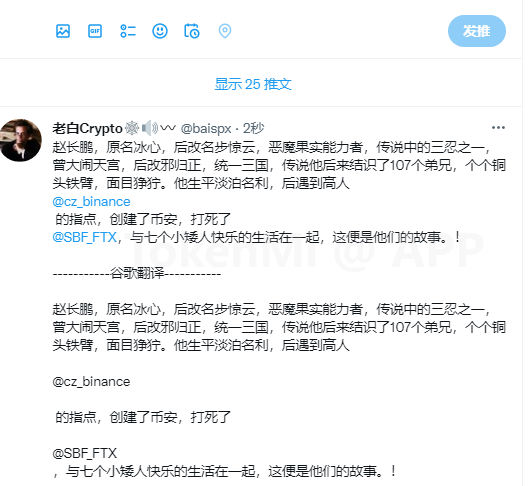Screen dimensions: 530x486
Task: Open the emoji picker
Action: pos(160,31)
